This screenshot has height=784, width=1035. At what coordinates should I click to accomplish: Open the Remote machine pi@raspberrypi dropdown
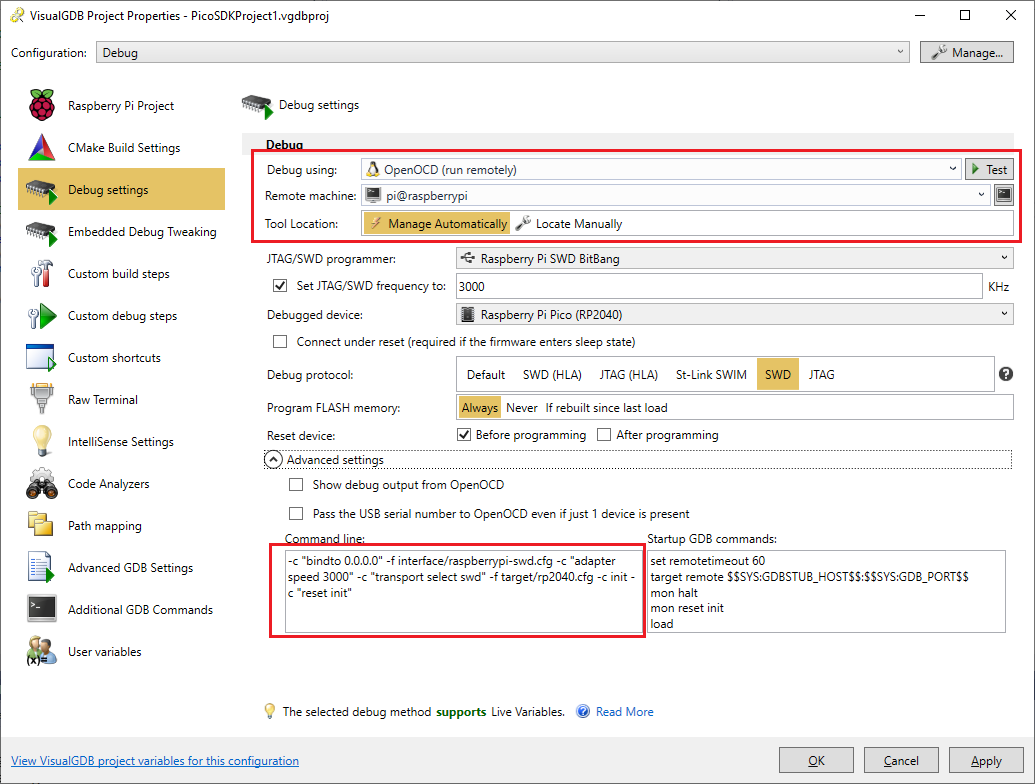point(676,195)
